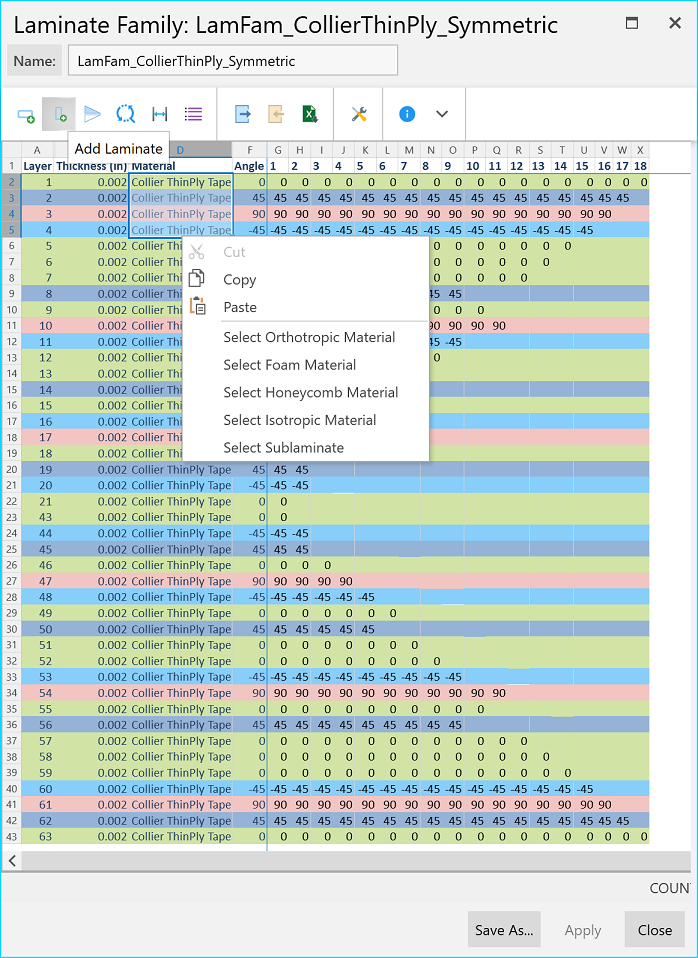698x958 pixels.
Task: Choose Select Isotropic Material
Action: click(306, 420)
